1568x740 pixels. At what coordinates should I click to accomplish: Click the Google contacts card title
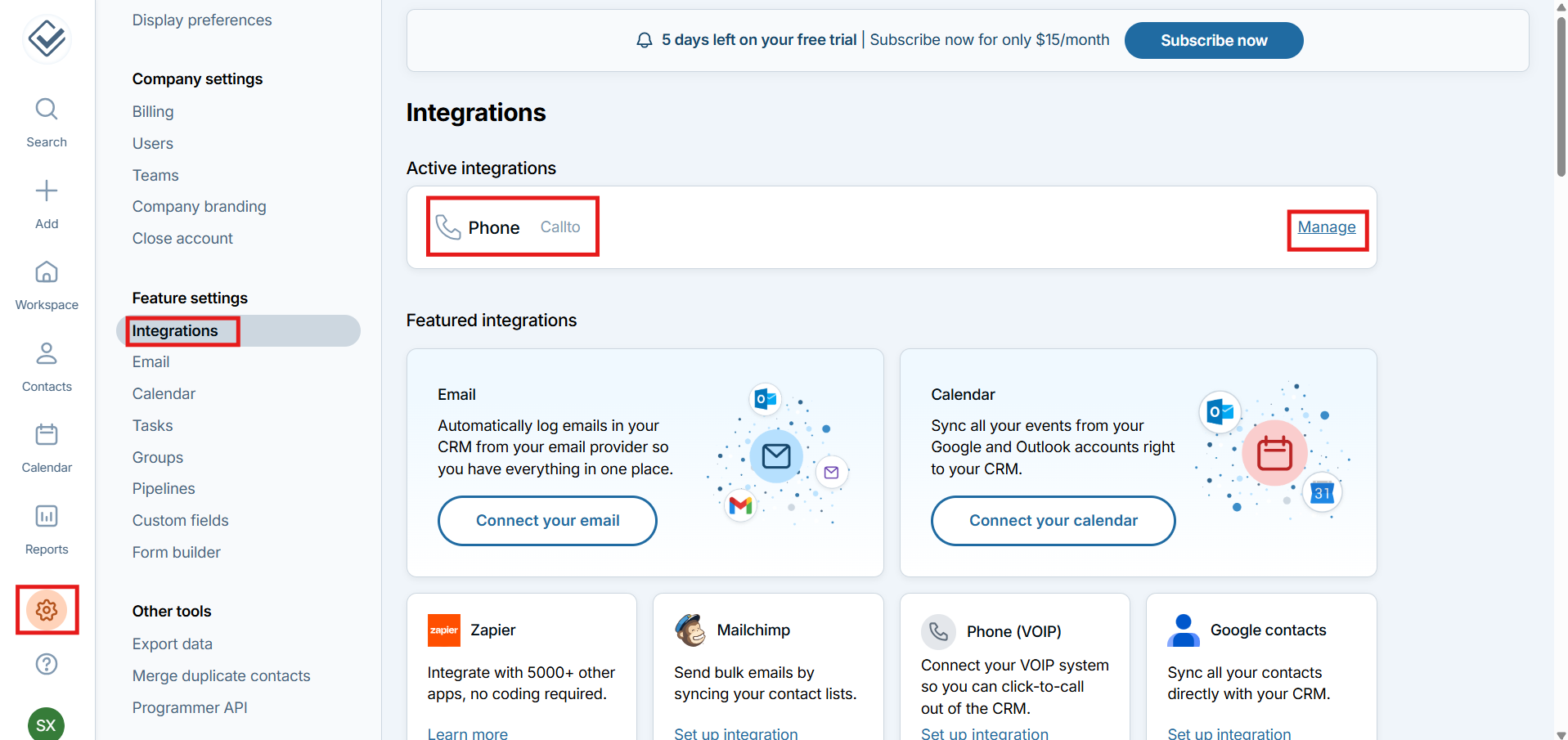point(1268,630)
